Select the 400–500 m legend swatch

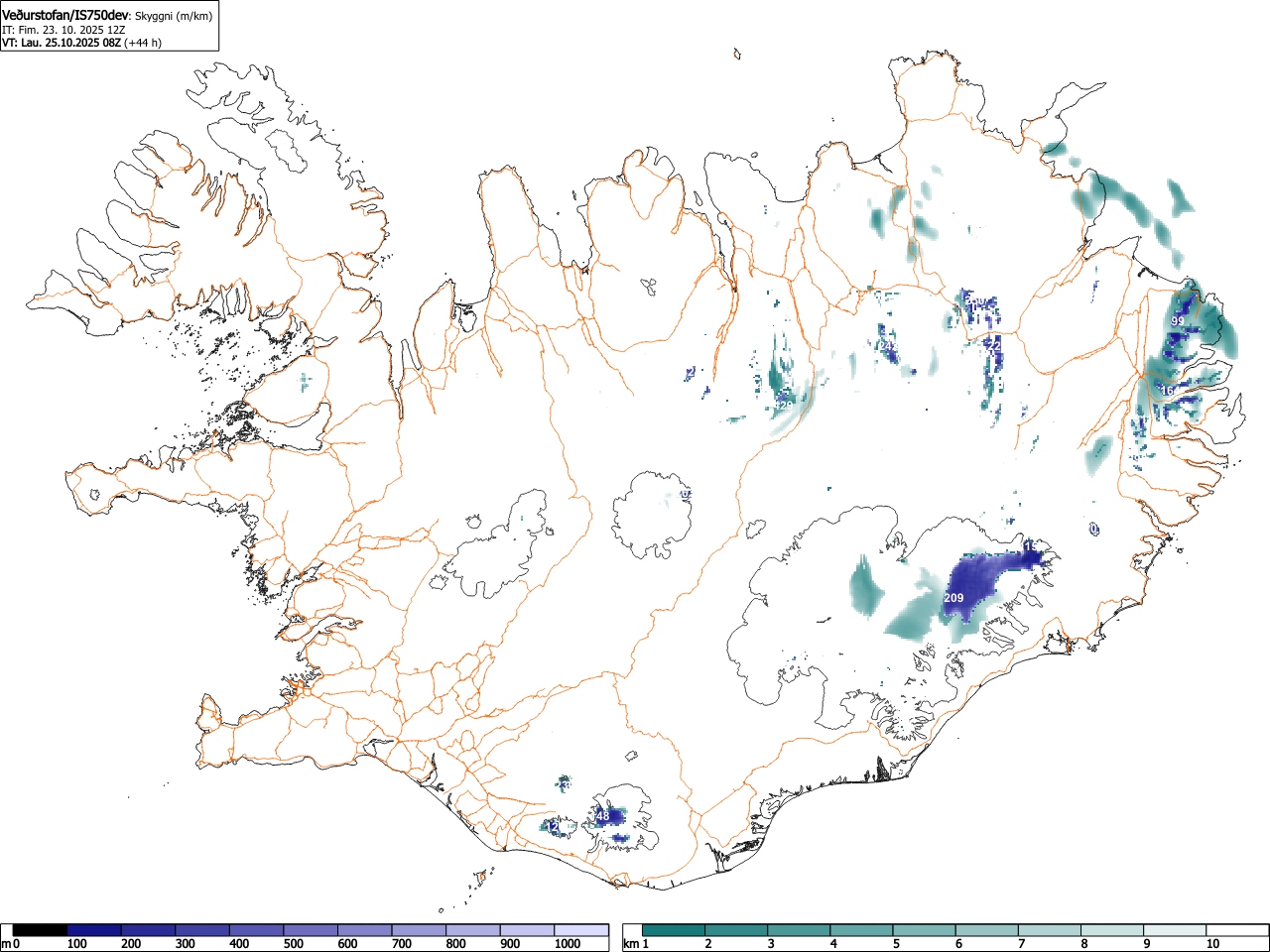pos(256,930)
